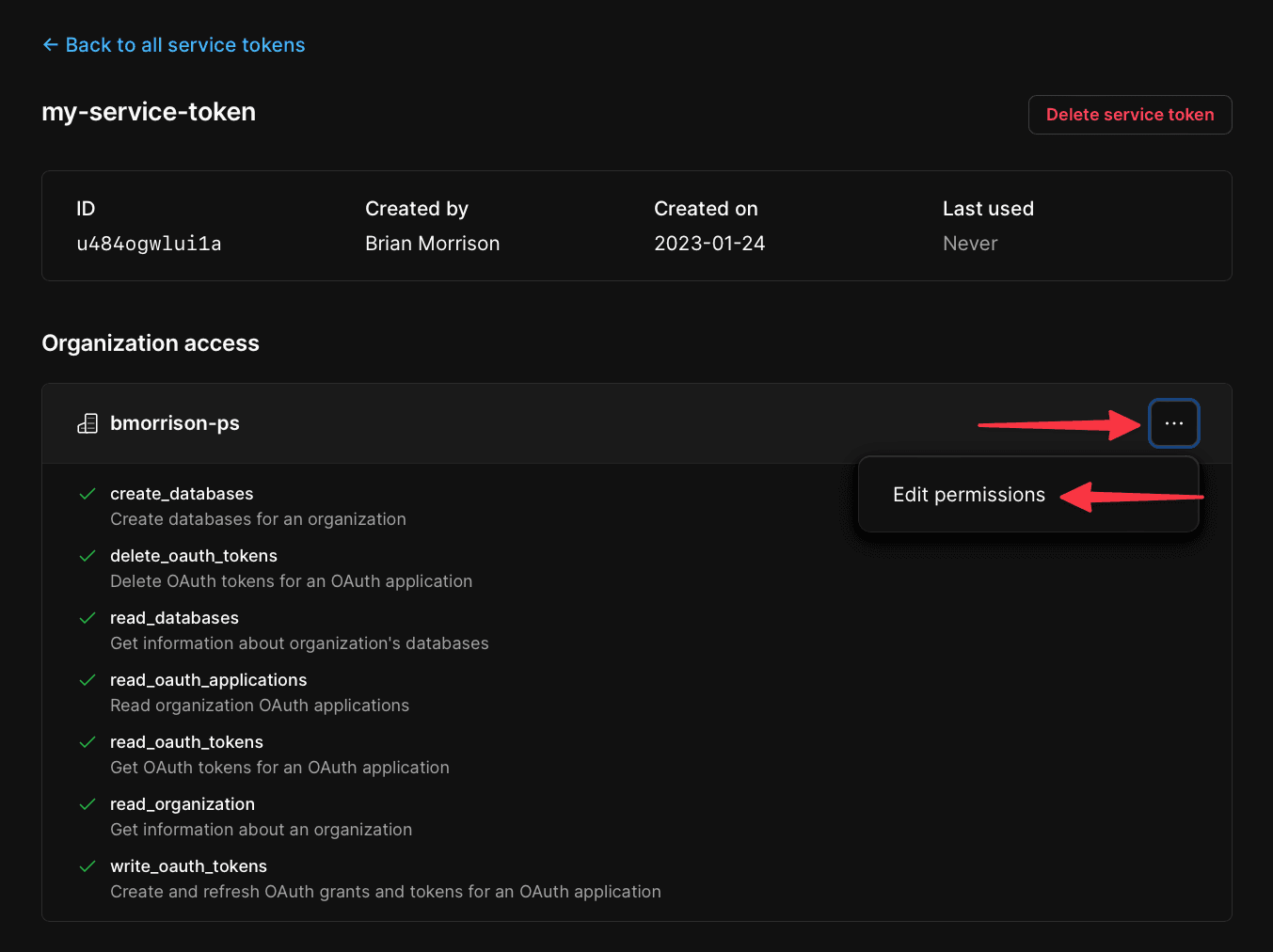Open the three-dot menu for bmorrison-ps
1273x952 pixels.
1174,423
